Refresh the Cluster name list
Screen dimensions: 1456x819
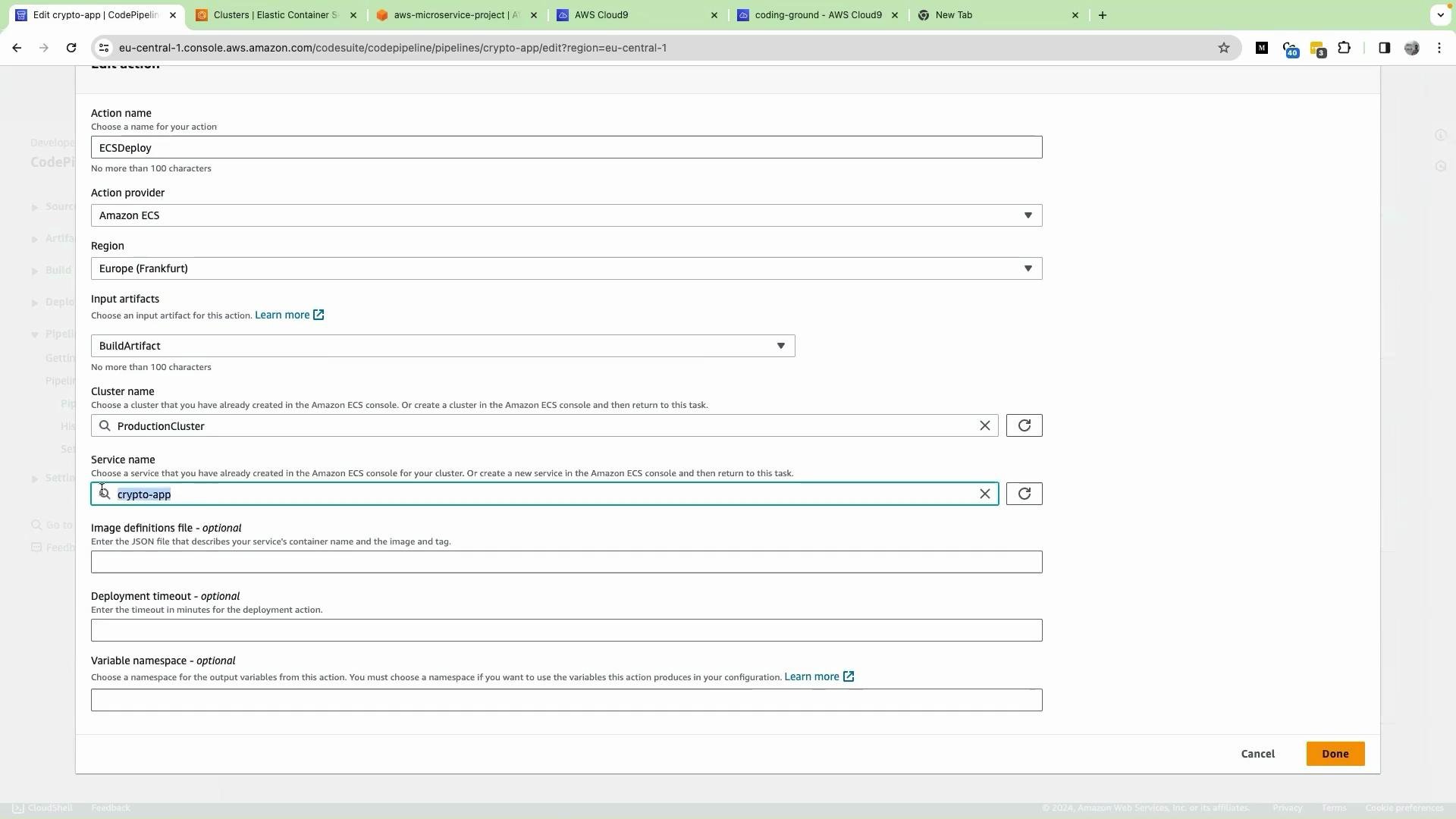coord(1024,425)
